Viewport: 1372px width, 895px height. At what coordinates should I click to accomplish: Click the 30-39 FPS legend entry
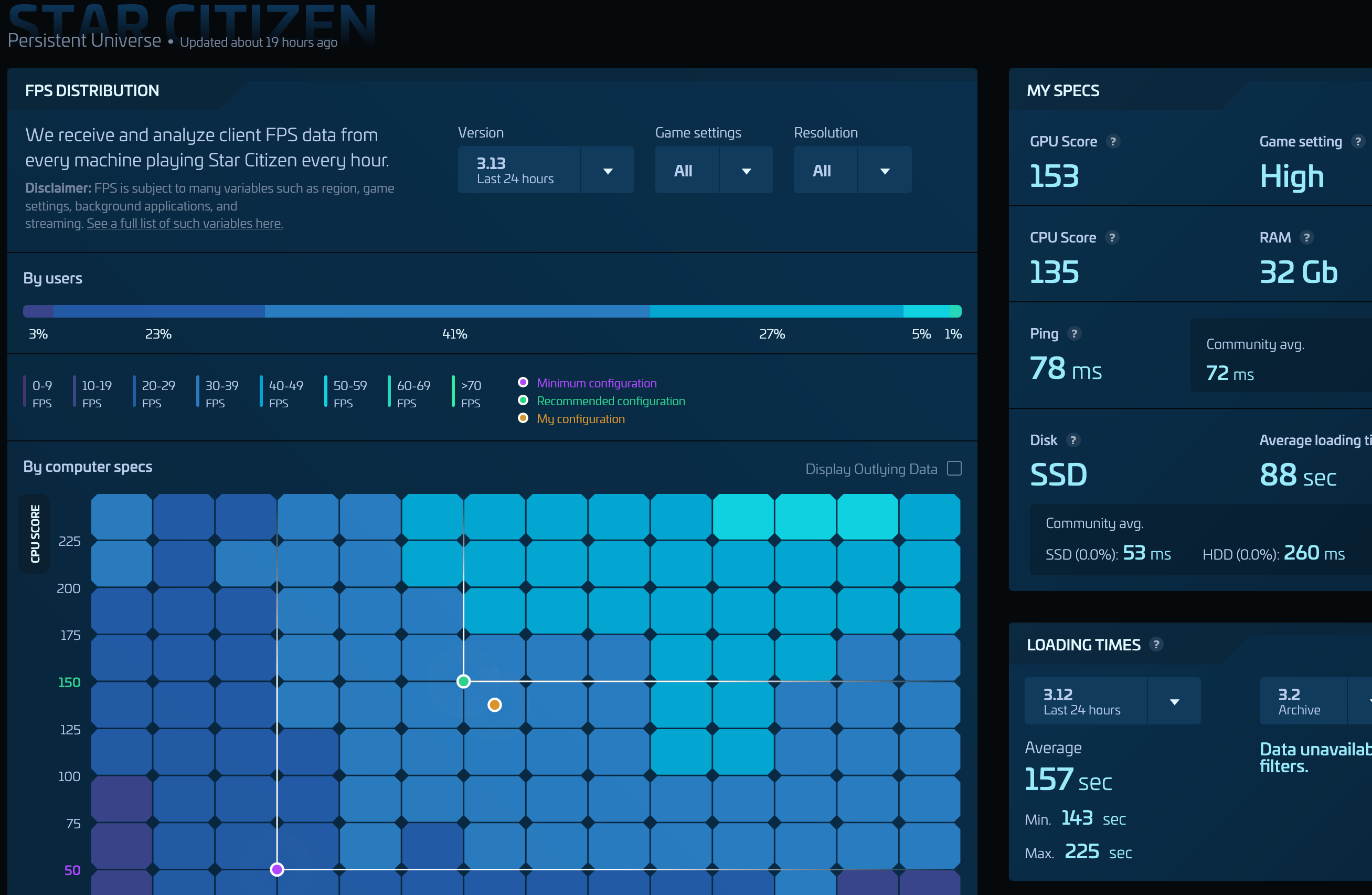point(217,393)
